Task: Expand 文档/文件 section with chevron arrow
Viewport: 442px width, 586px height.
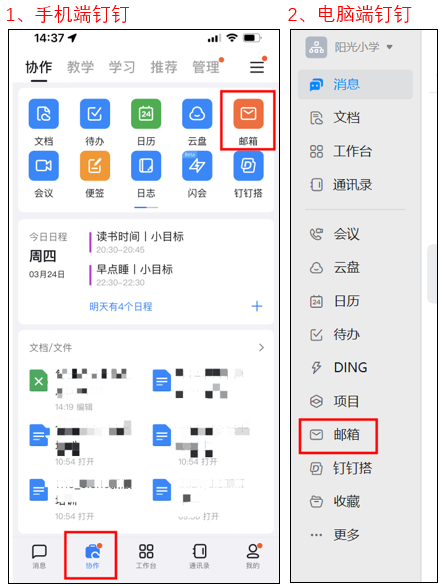Action: [261, 348]
